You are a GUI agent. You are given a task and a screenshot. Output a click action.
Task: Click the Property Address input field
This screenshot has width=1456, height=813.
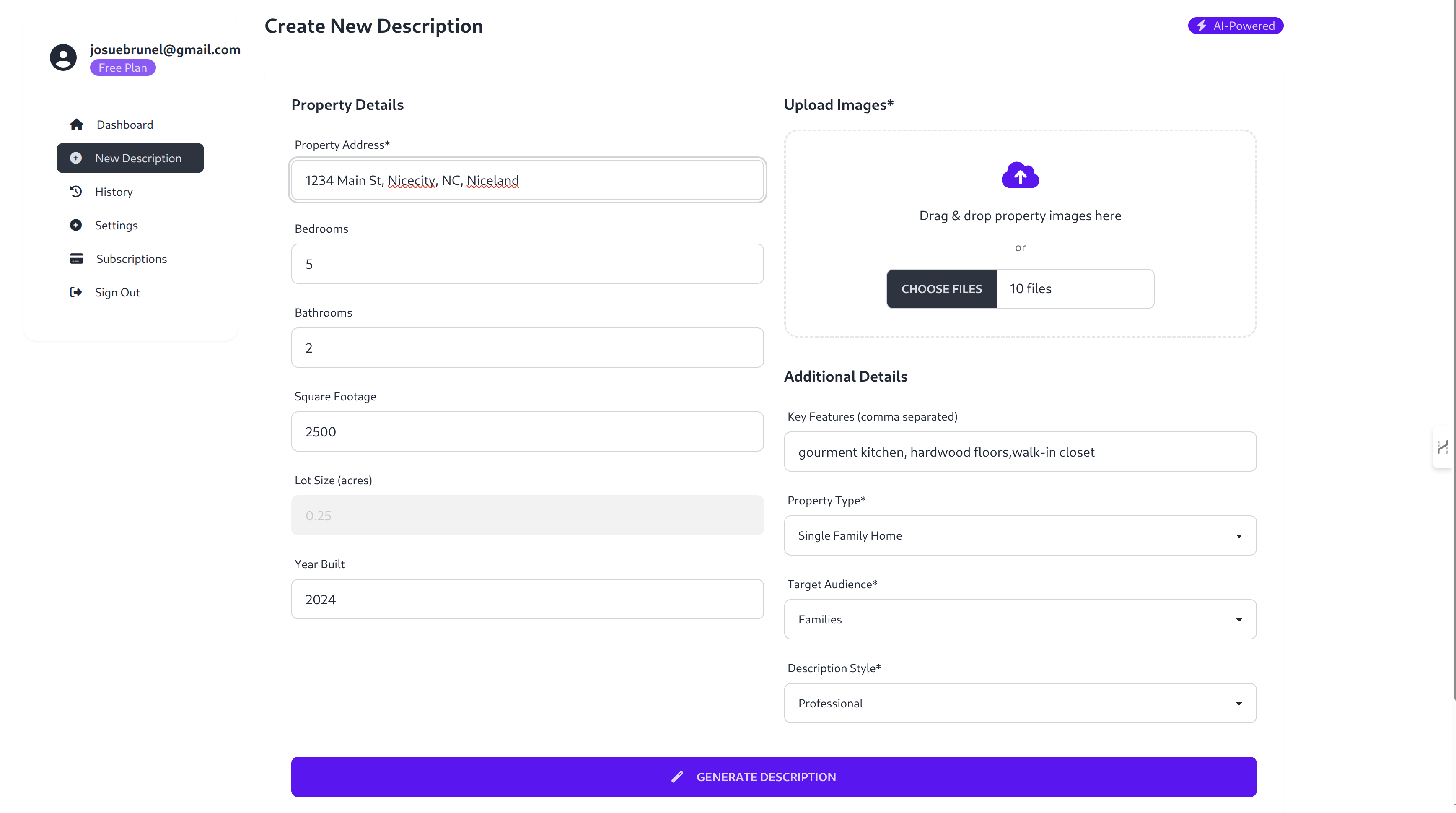[527, 180]
